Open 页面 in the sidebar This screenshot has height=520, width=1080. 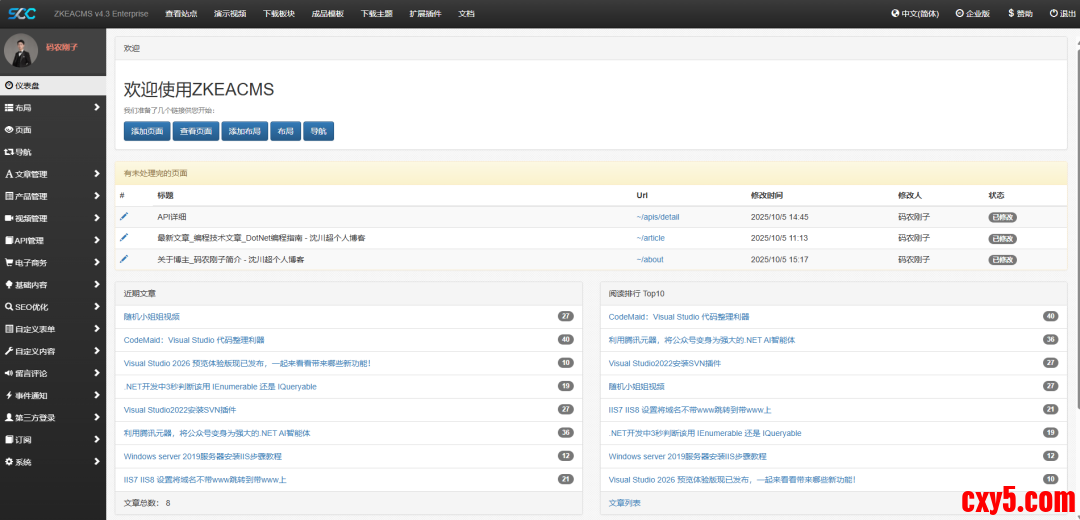click(23, 130)
